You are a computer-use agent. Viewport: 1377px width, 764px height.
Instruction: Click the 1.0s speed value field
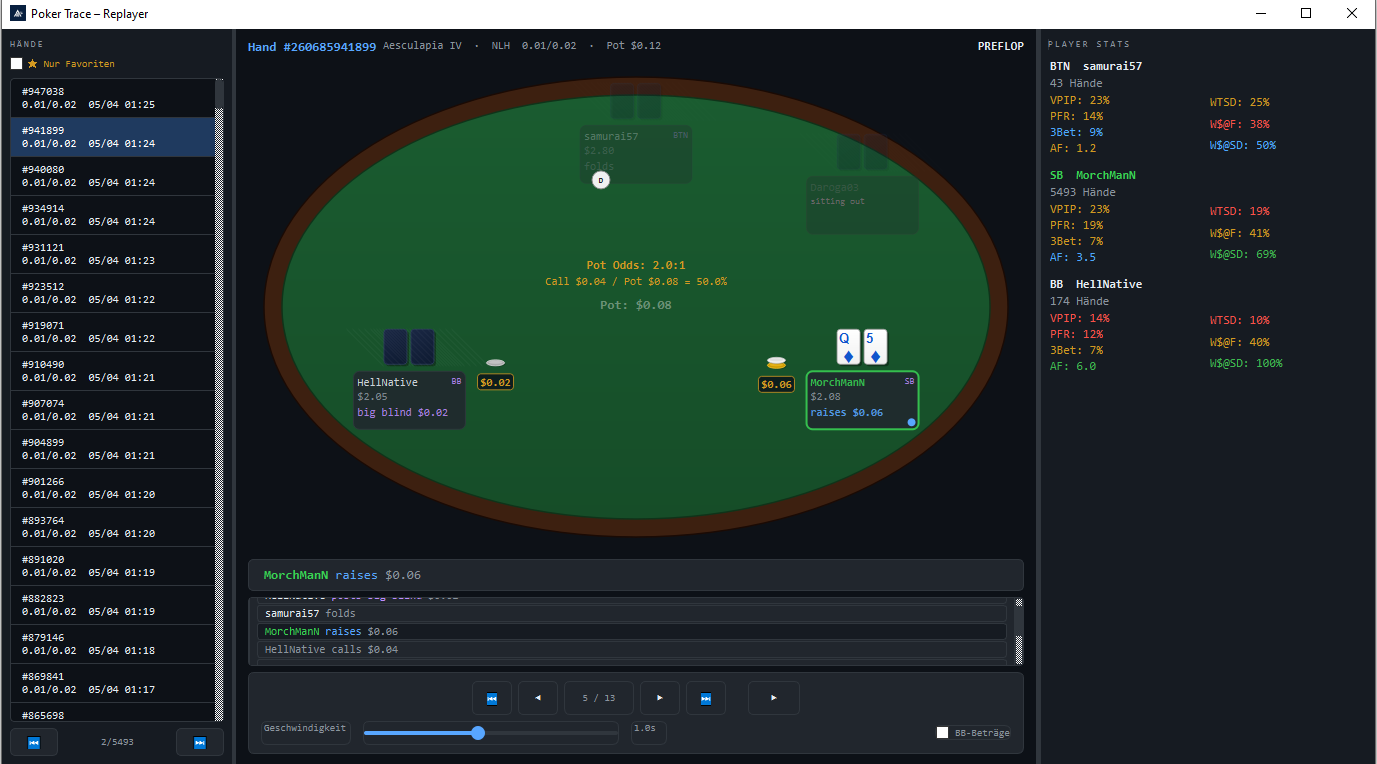tap(649, 733)
